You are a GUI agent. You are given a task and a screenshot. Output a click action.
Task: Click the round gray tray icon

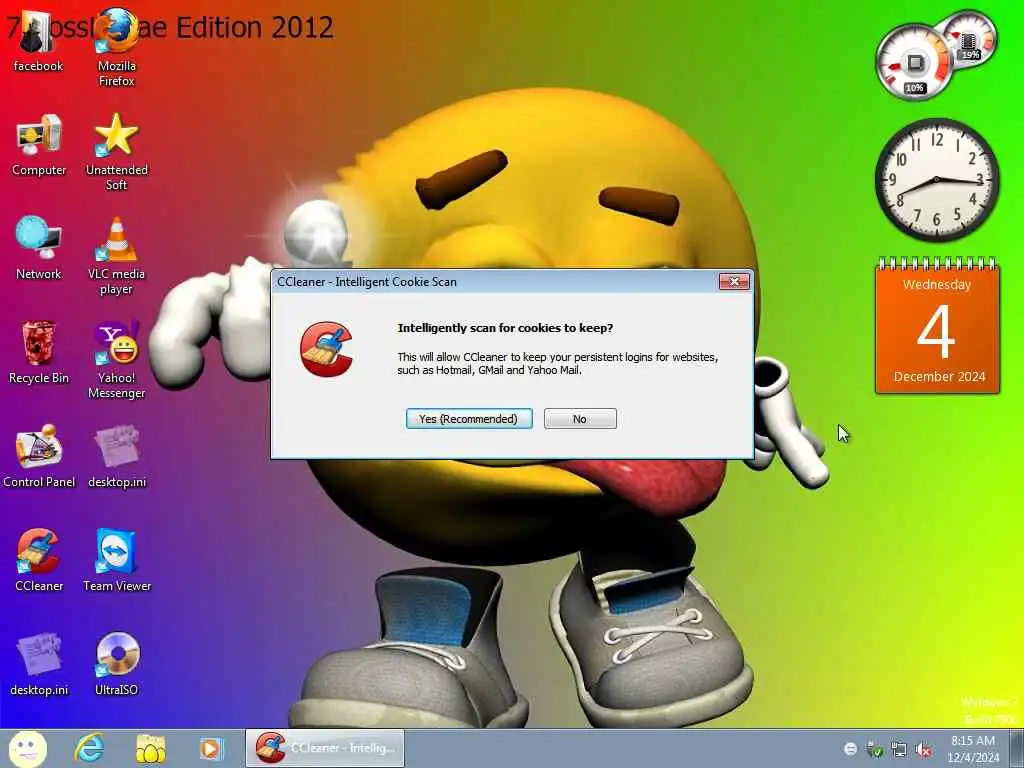click(x=850, y=749)
